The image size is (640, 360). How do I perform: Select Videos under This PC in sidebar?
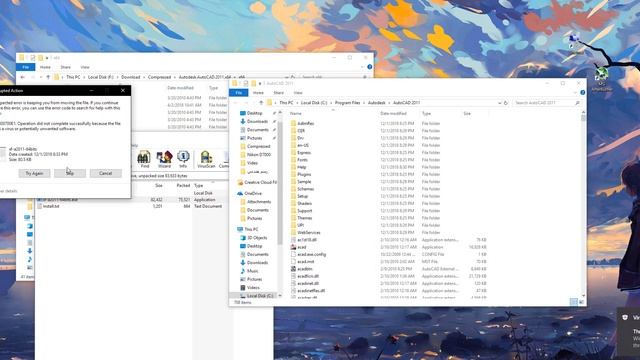pos(253,288)
